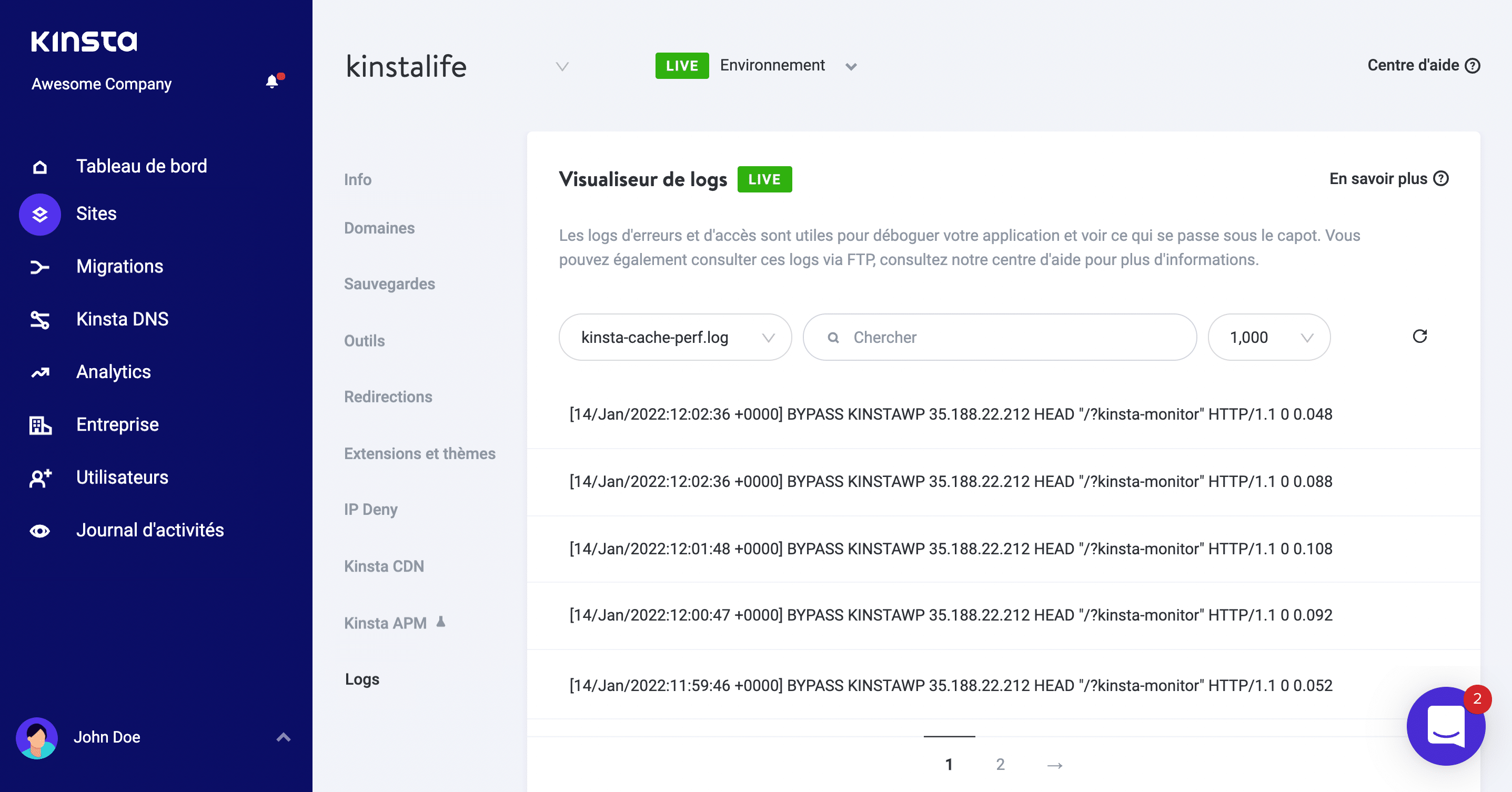Click the notification bell icon

(x=273, y=81)
